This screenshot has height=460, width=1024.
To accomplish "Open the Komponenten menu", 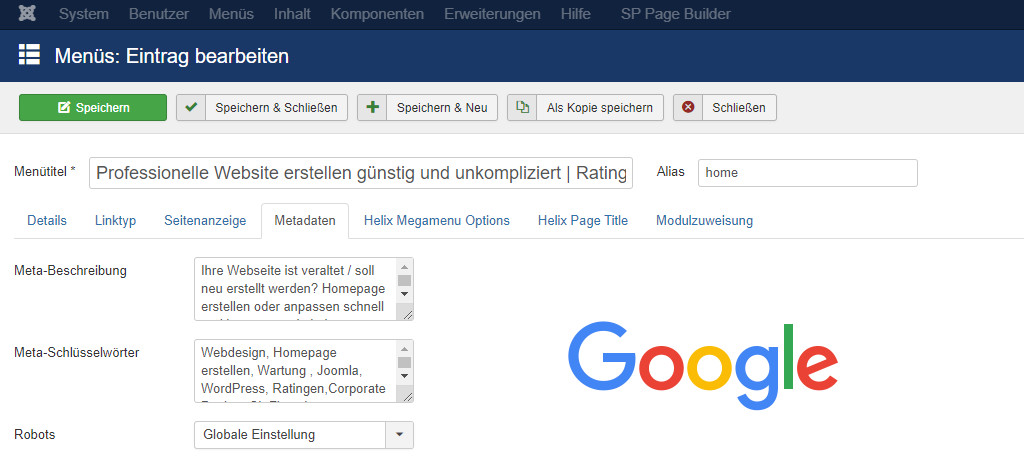I will tap(377, 14).
